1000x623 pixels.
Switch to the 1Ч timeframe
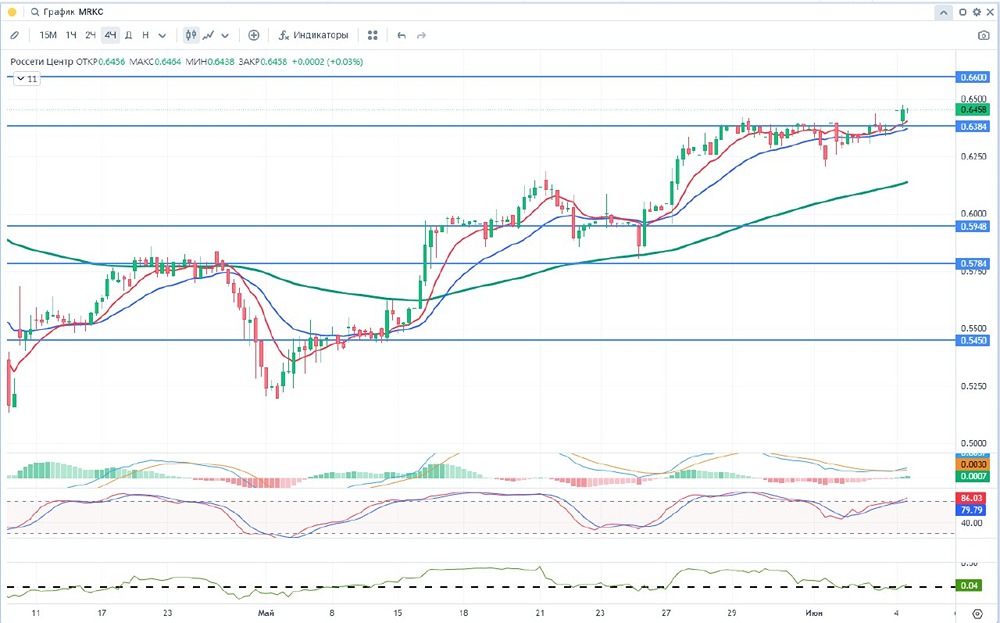pyautogui.click(x=71, y=36)
